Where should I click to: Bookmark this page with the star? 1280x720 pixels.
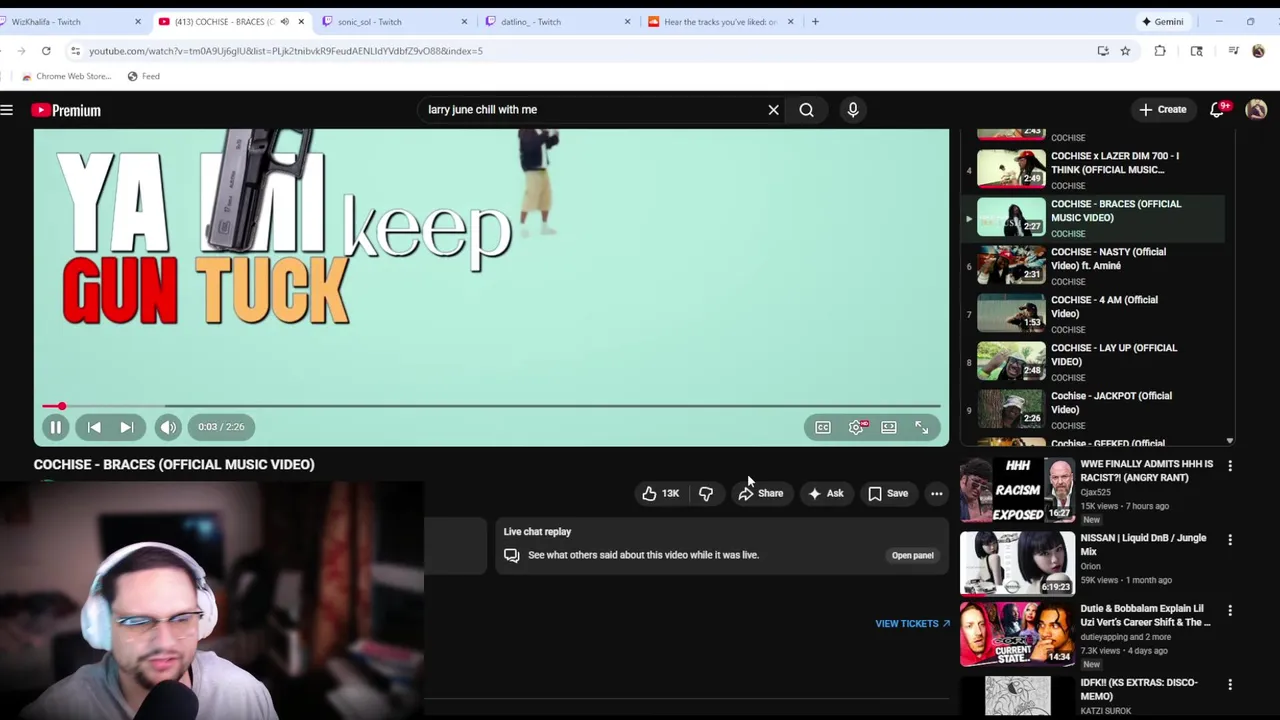click(1125, 51)
